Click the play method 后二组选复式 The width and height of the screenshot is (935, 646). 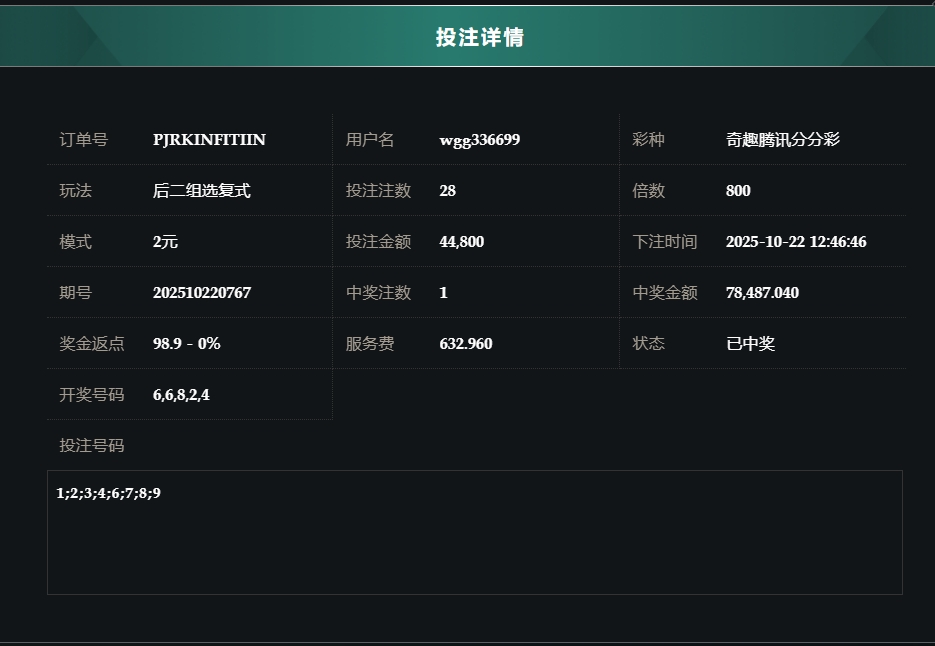click(x=201, y=191)
